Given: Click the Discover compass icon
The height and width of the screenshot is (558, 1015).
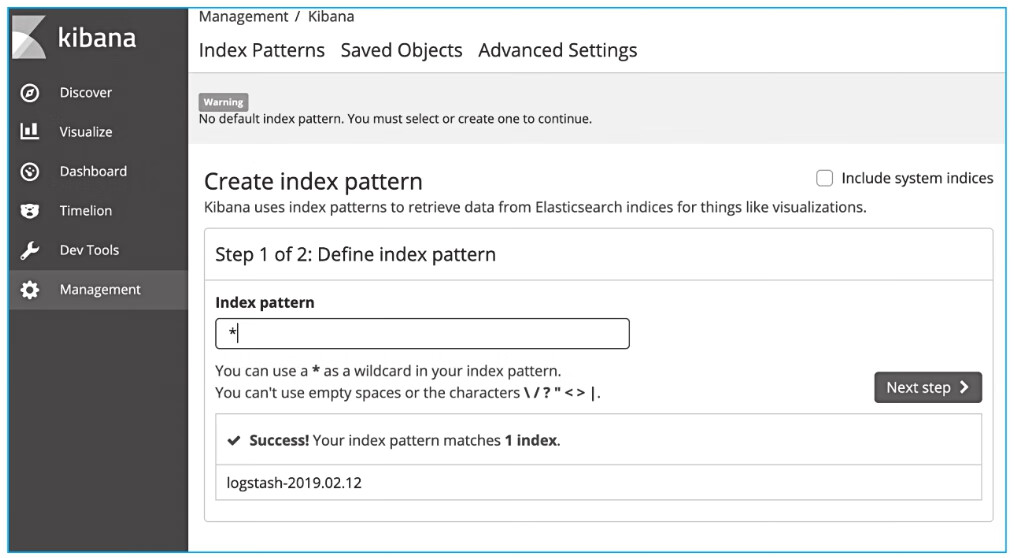Looking at the screenshot, I should [x=30, y=93].
